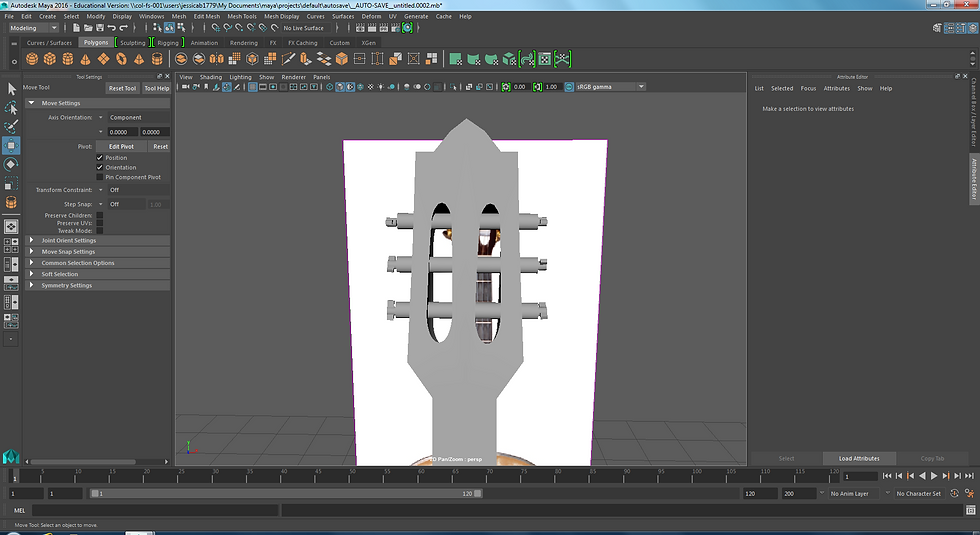Click the New Scene icon
Image resolution: width=980 pixels, height=535 pixels.
(76, 28)
